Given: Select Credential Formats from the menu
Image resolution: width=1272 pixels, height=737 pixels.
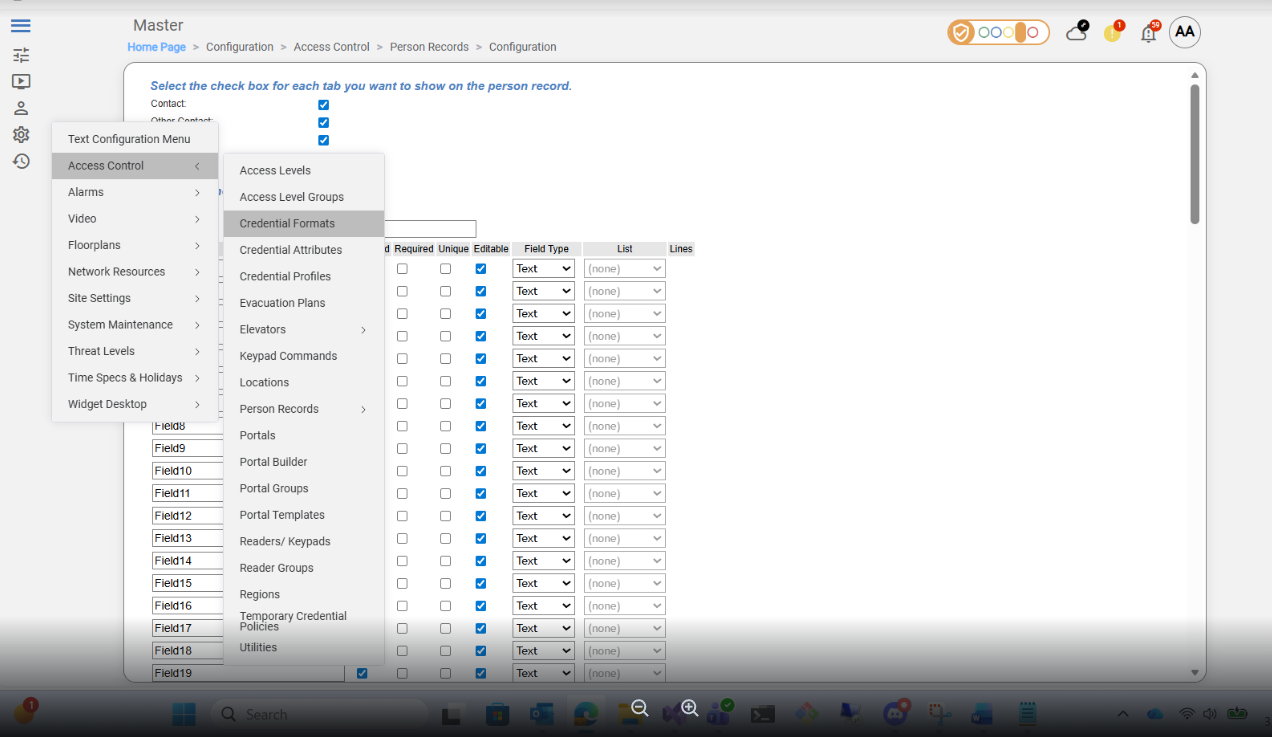Looking at the screenshot, I should [287, 223].
